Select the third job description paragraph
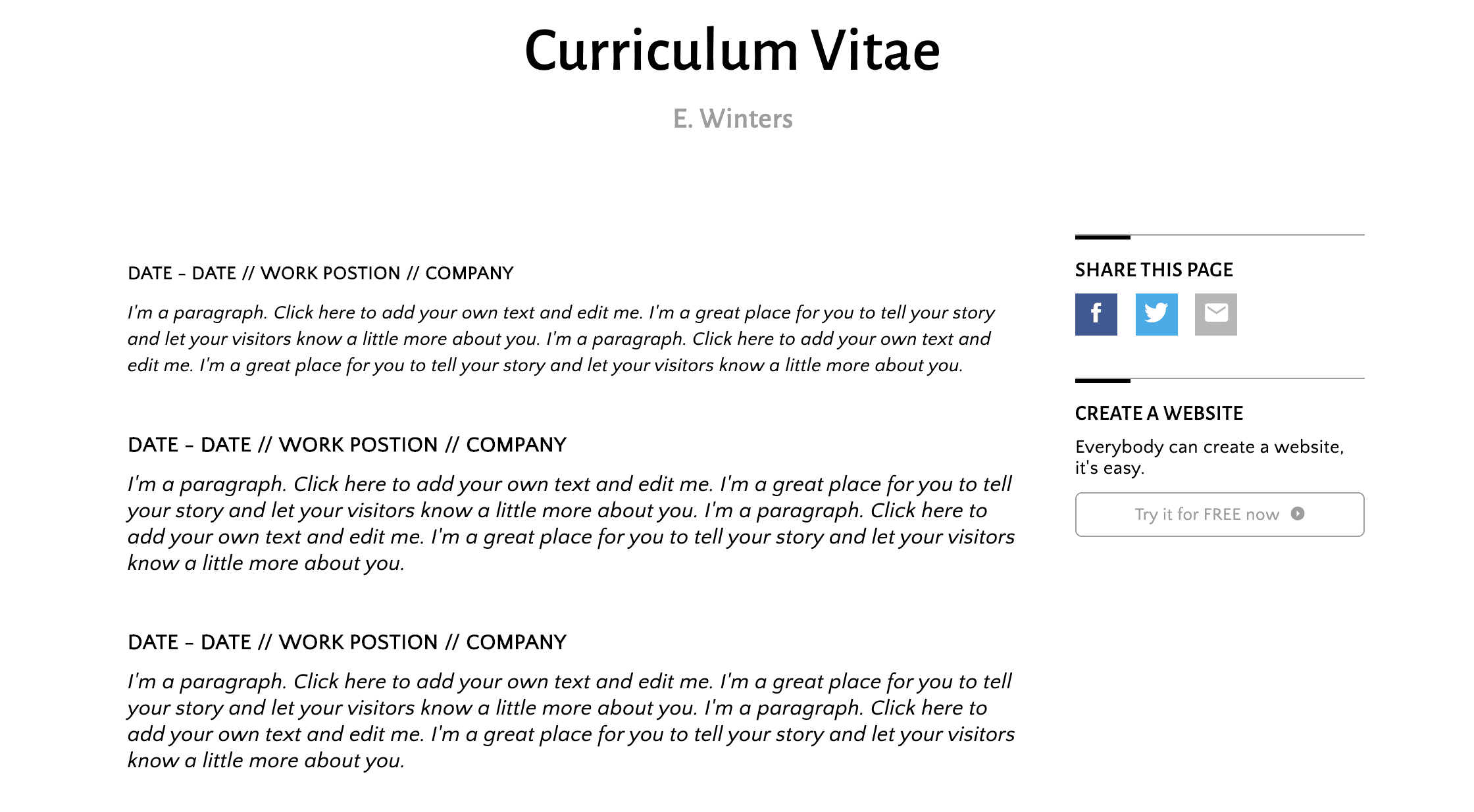Viewport: 1474px width, 812px height. pyautogui.click(x=571, y=721)
